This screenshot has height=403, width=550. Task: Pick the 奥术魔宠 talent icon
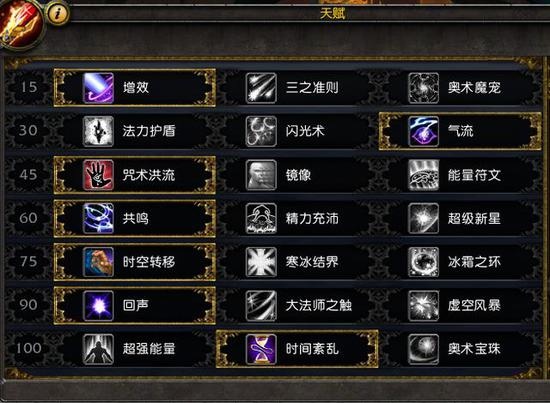tap(423, 88)
